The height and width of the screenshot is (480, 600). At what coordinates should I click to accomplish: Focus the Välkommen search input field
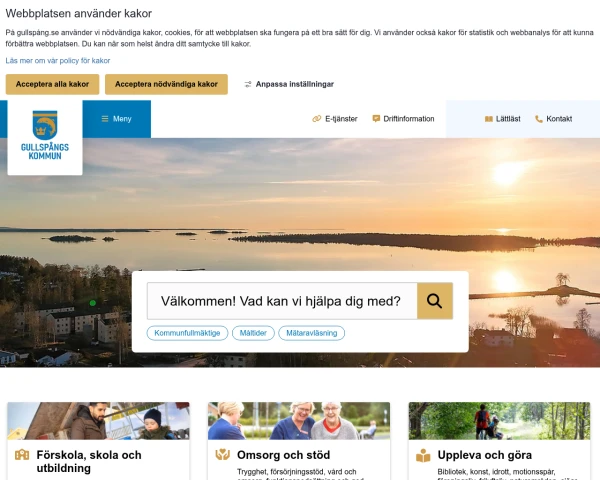(282, 301)
